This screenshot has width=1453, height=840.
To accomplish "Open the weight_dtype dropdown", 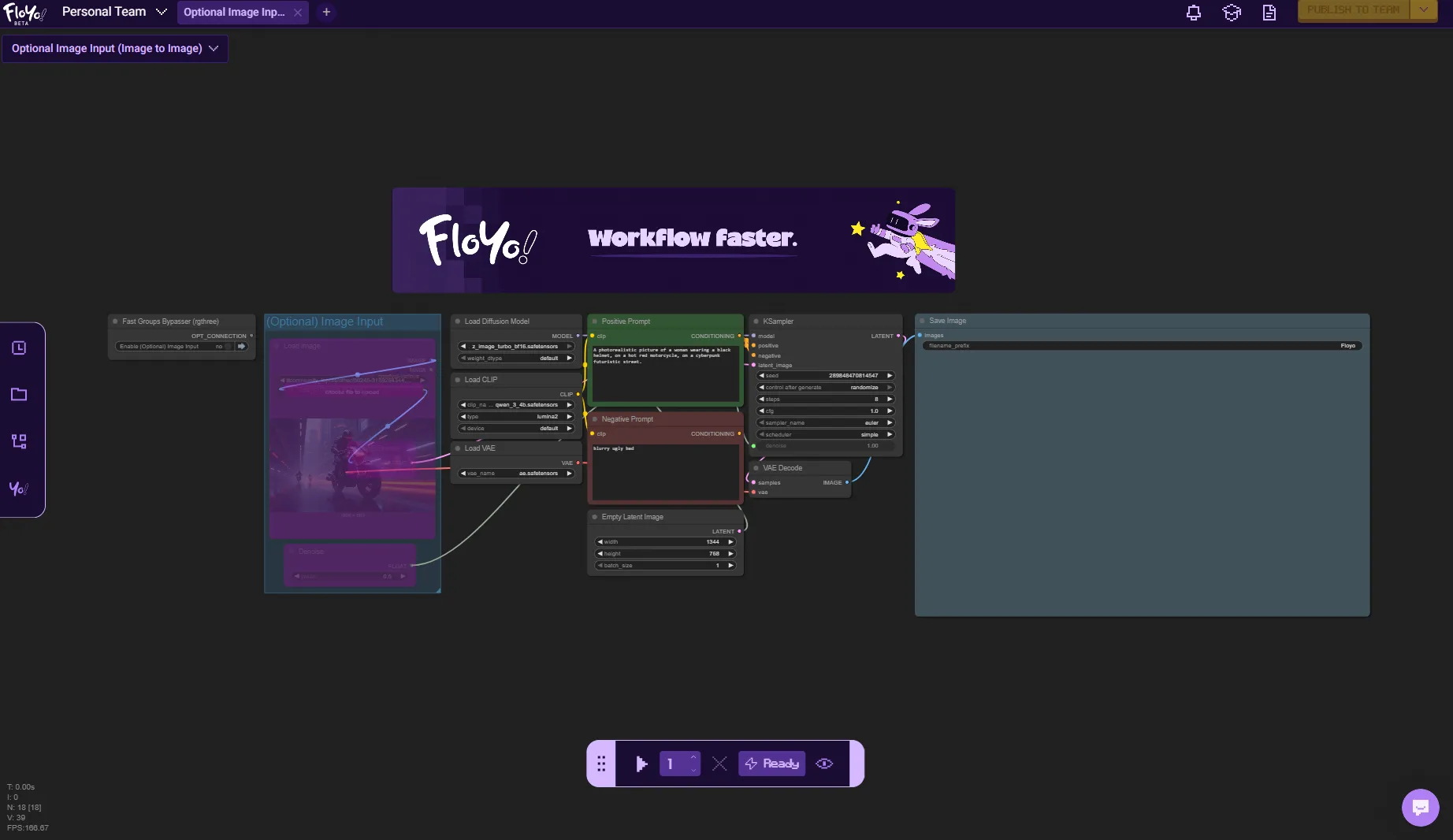I will point(516,359).
